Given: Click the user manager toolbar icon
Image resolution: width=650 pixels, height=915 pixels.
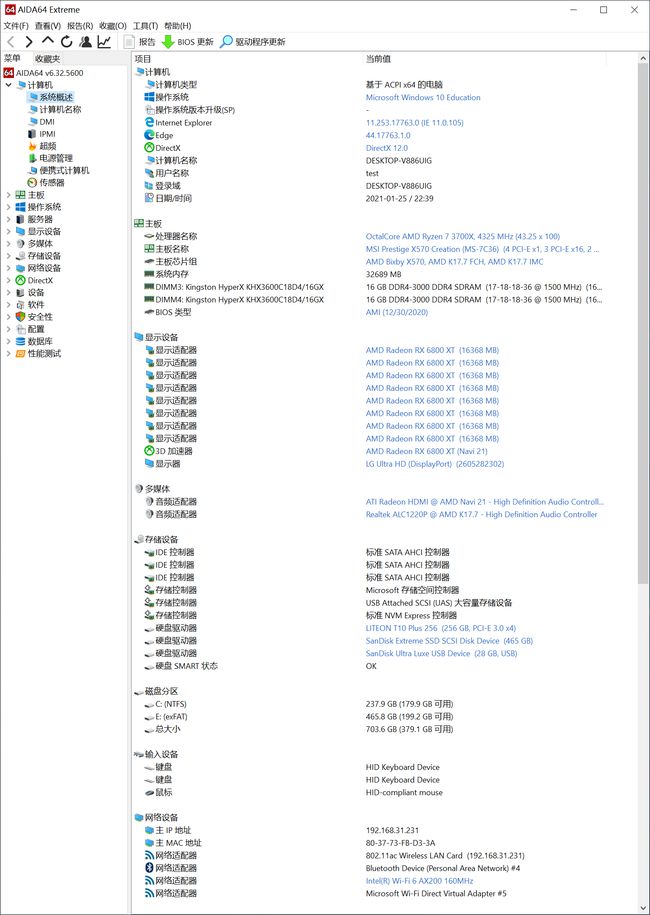Looking at the screenshot, I should [86, 41].
